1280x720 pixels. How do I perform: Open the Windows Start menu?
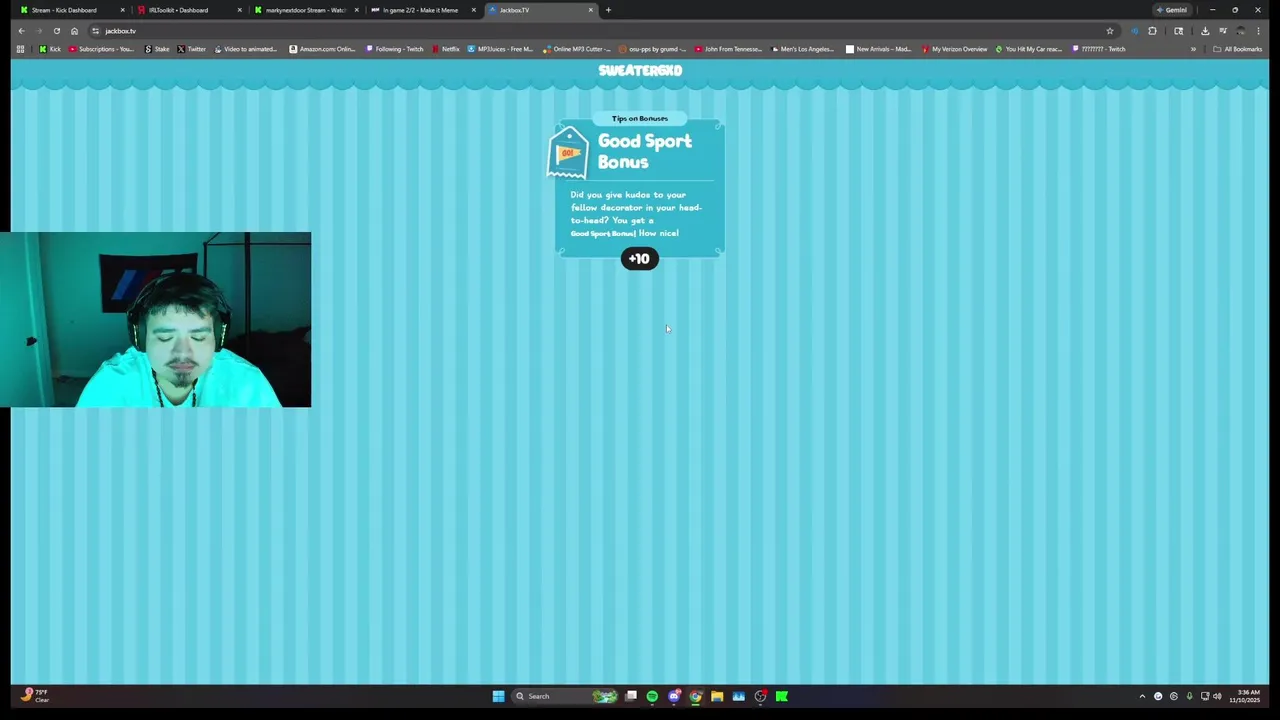(x=498, y=696)
